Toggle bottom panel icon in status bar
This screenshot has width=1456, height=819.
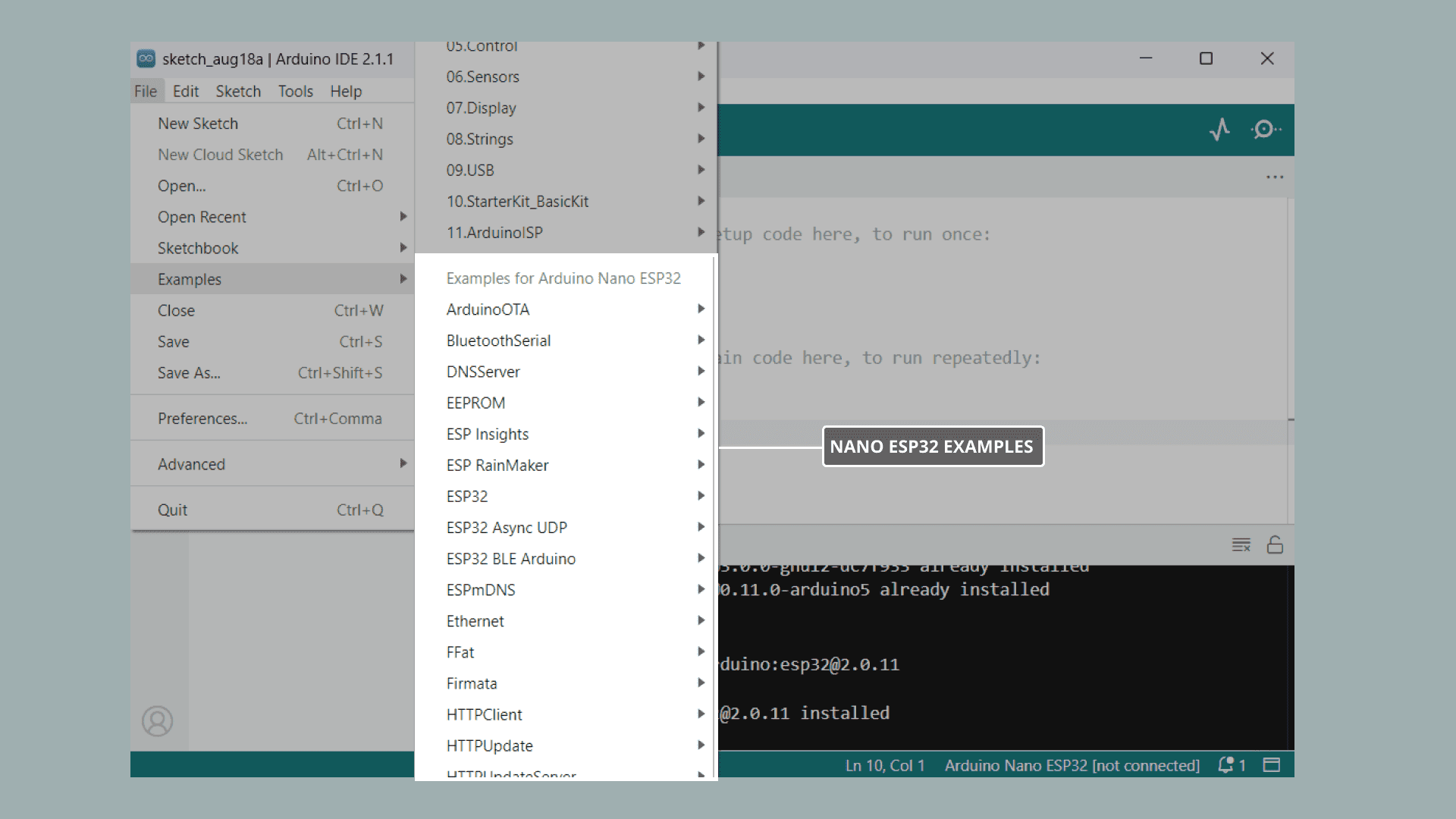1272,765
